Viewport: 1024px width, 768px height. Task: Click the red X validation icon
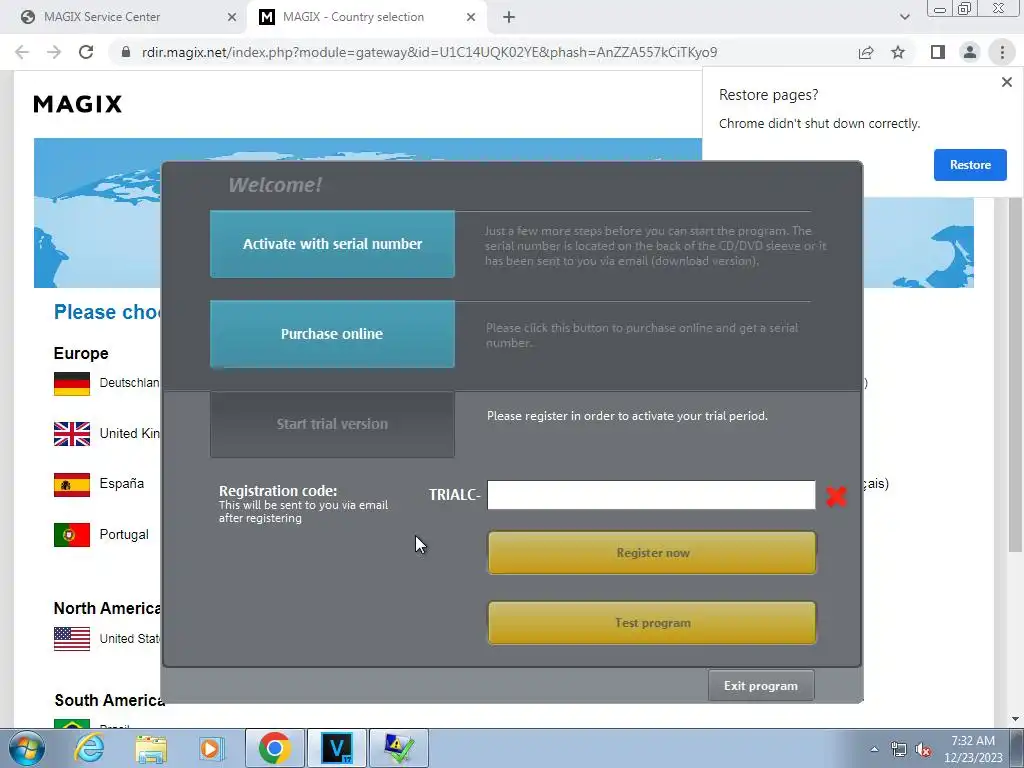(x=836, y=496)
